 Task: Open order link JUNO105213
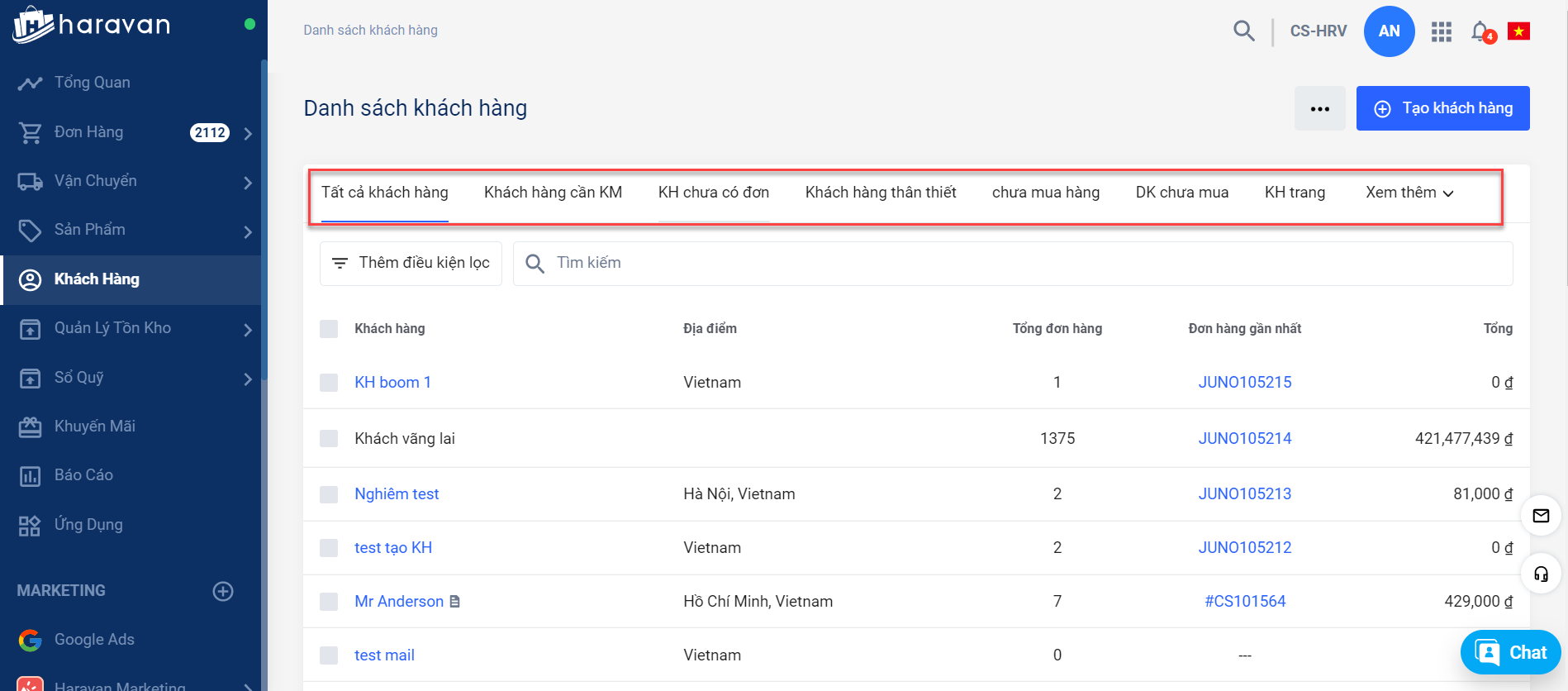pyautogui.click(x=1244, y=494)
